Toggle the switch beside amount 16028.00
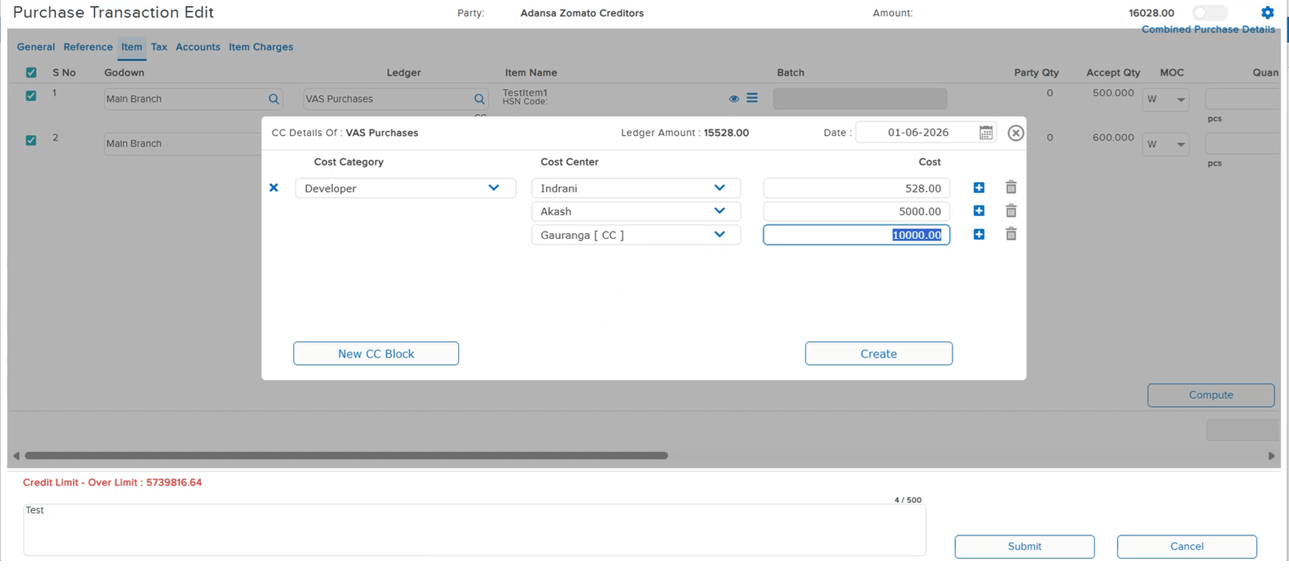 (x=1210, y=13)
